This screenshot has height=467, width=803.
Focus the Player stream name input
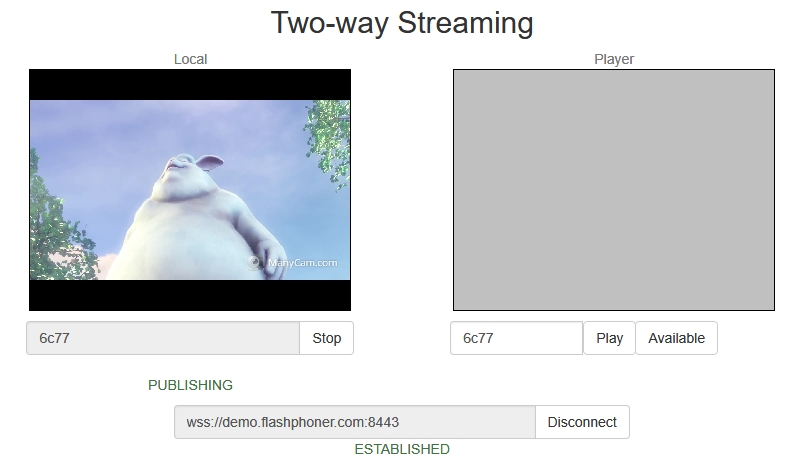click(x=516, y=338)
